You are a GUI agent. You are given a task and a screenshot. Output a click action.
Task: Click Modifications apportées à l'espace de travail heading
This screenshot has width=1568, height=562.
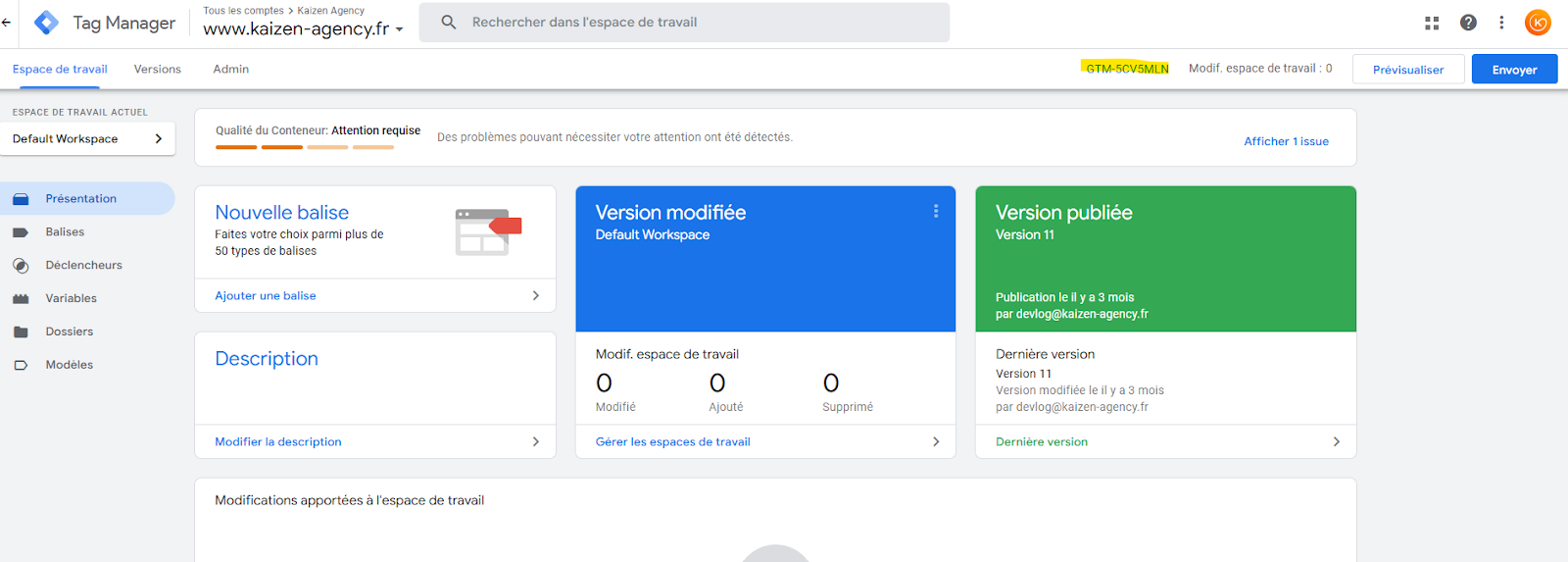pyautogui.click(x=350, y=500)
